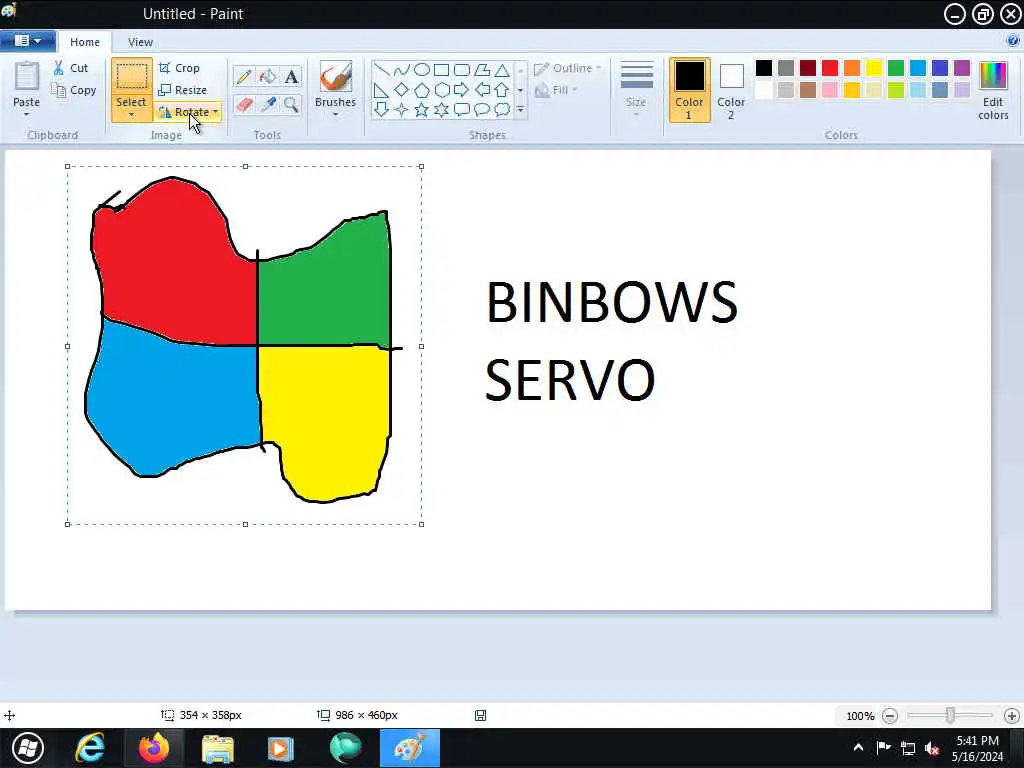Image resolution: width=1024 pixels, height=768 pixels.
Task: Open Internet Explorer from the taskbar
Action: point(90,748)
